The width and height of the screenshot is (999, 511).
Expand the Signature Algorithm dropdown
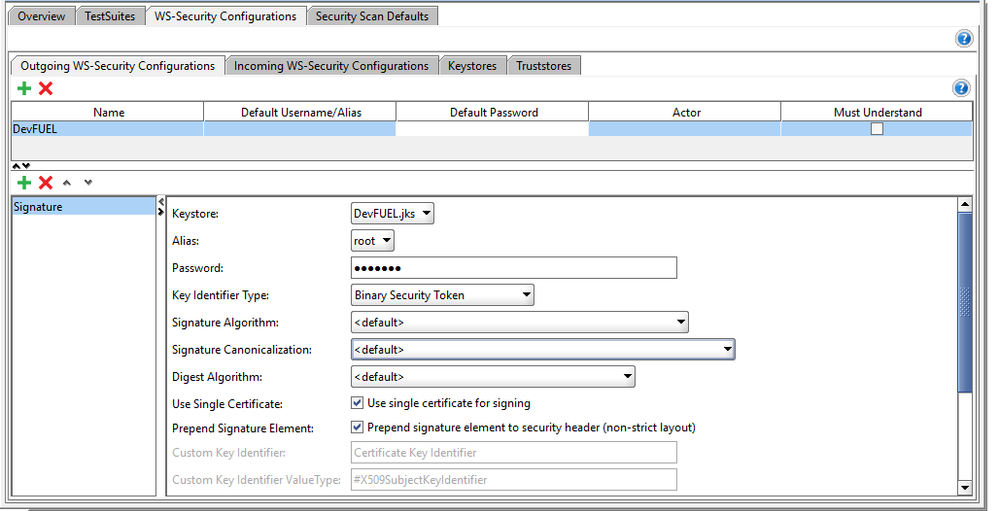pos(520,322)
